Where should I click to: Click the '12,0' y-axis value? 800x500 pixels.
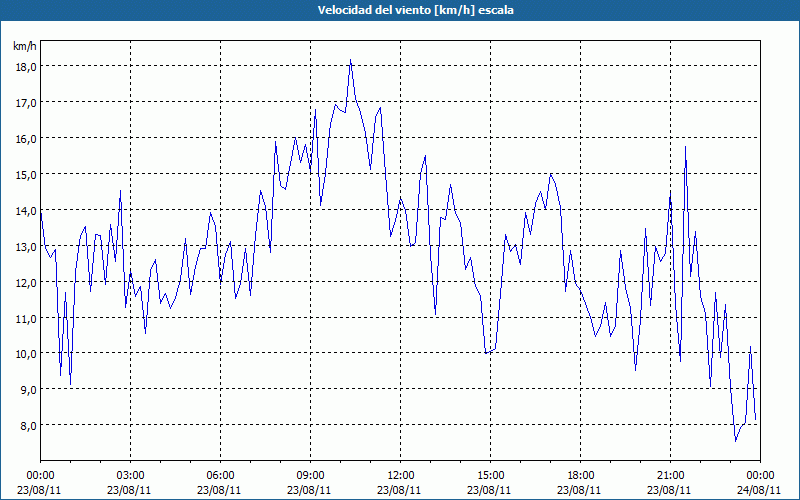[x=25, y=282]
